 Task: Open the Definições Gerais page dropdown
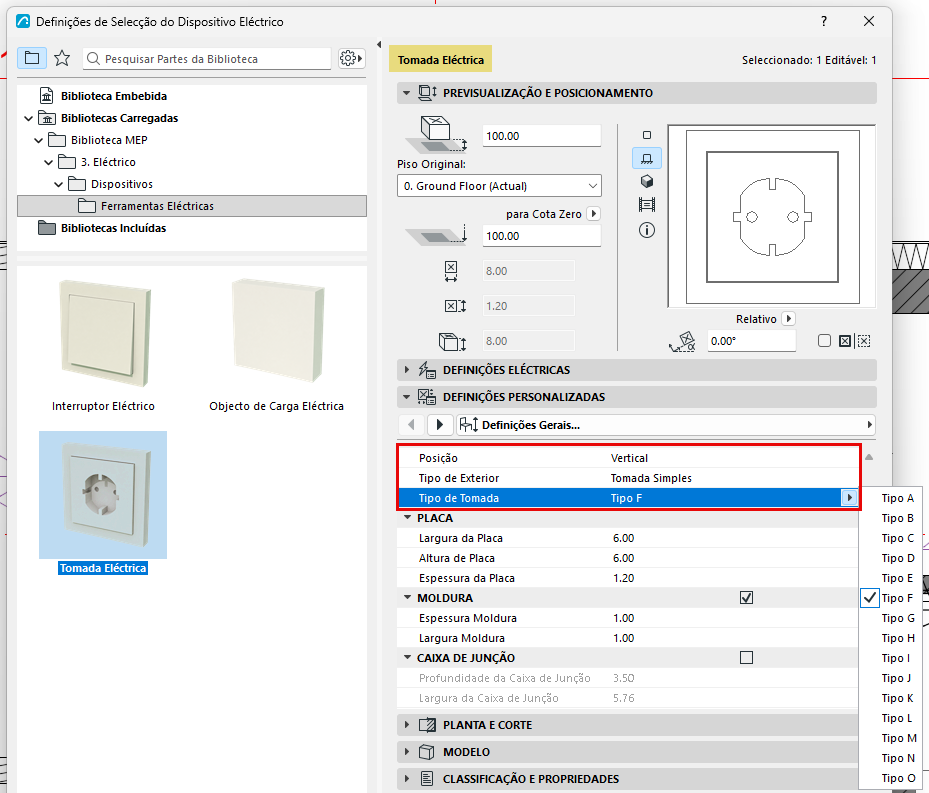665,424
